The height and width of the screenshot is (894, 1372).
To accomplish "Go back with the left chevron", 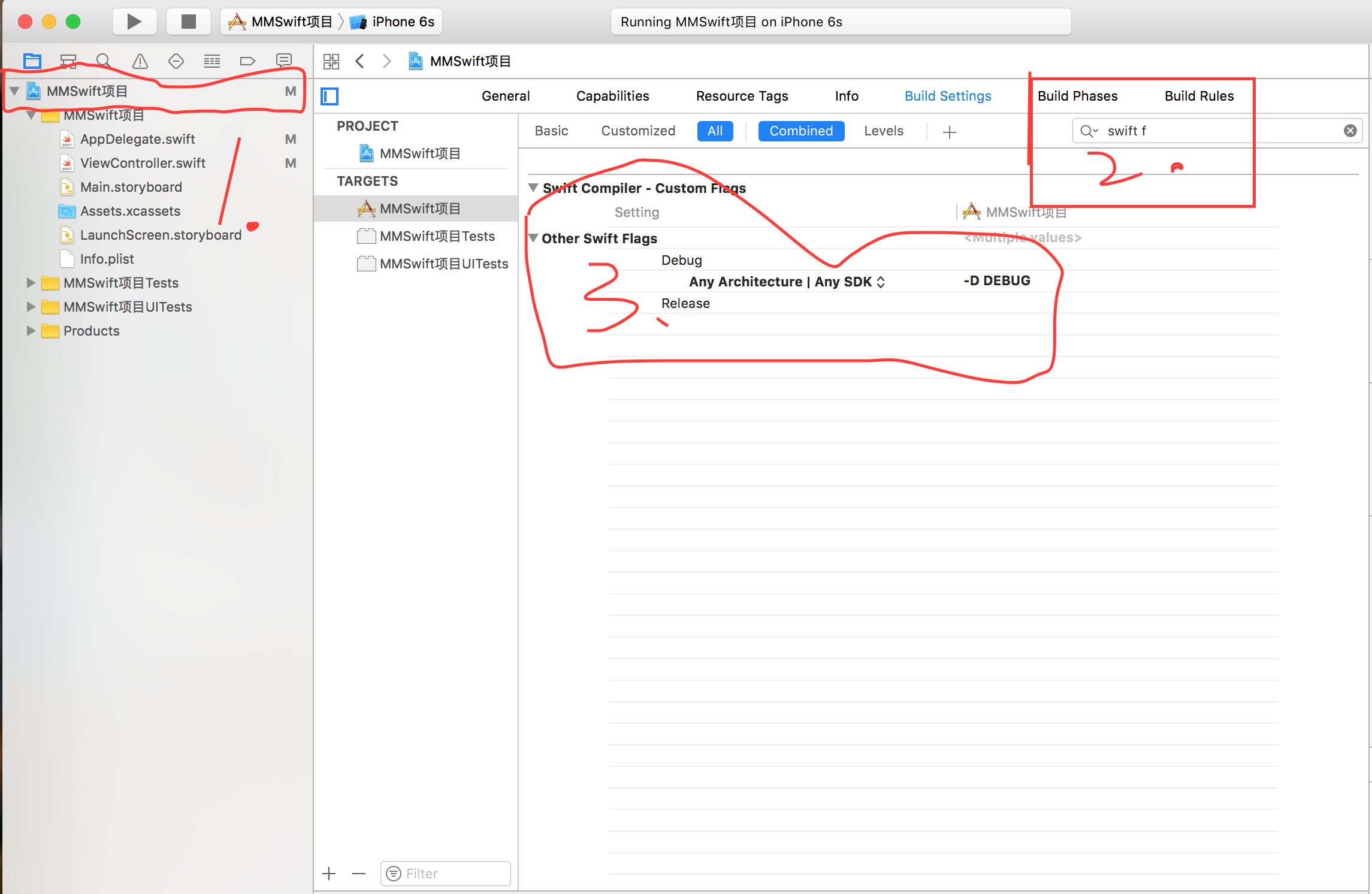I will pos(359,61).
